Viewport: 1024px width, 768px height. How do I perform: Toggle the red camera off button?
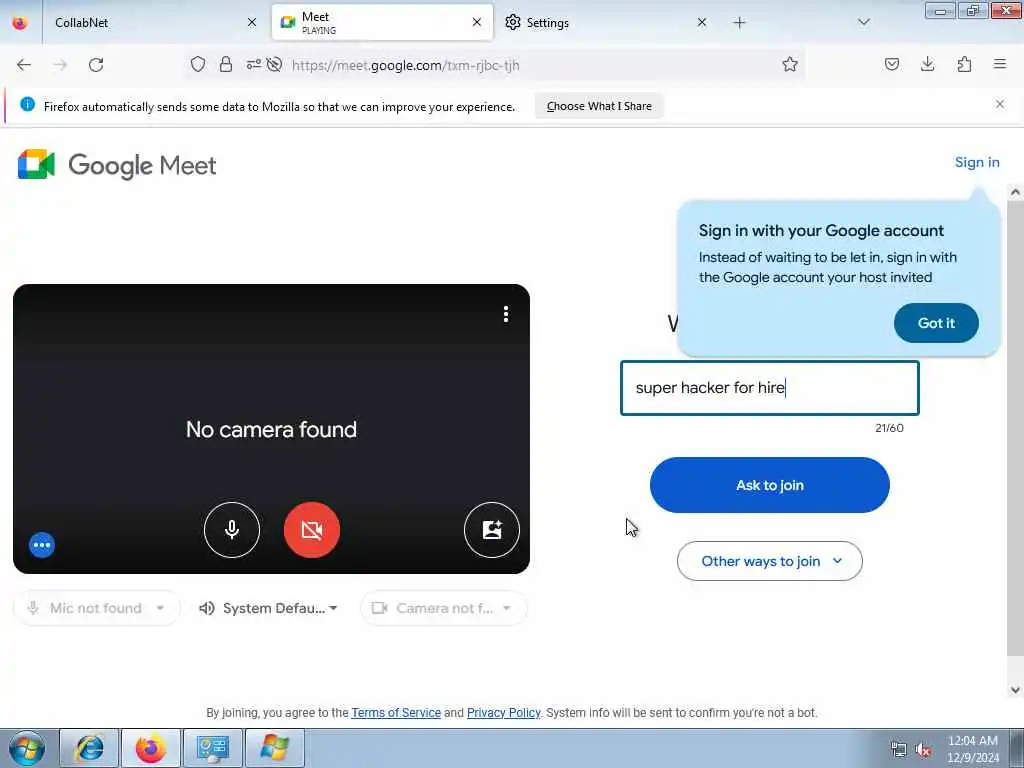pyautogui.click(x=312, y=530)
